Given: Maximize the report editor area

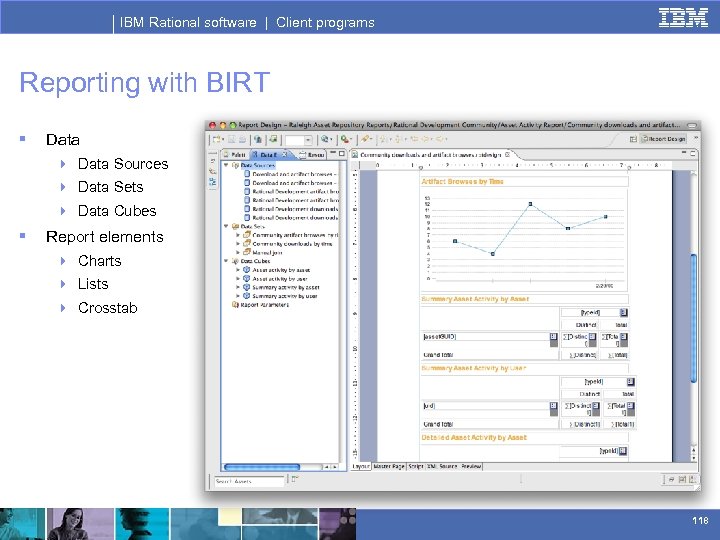Looking at the screenshot, I should 693,153.
